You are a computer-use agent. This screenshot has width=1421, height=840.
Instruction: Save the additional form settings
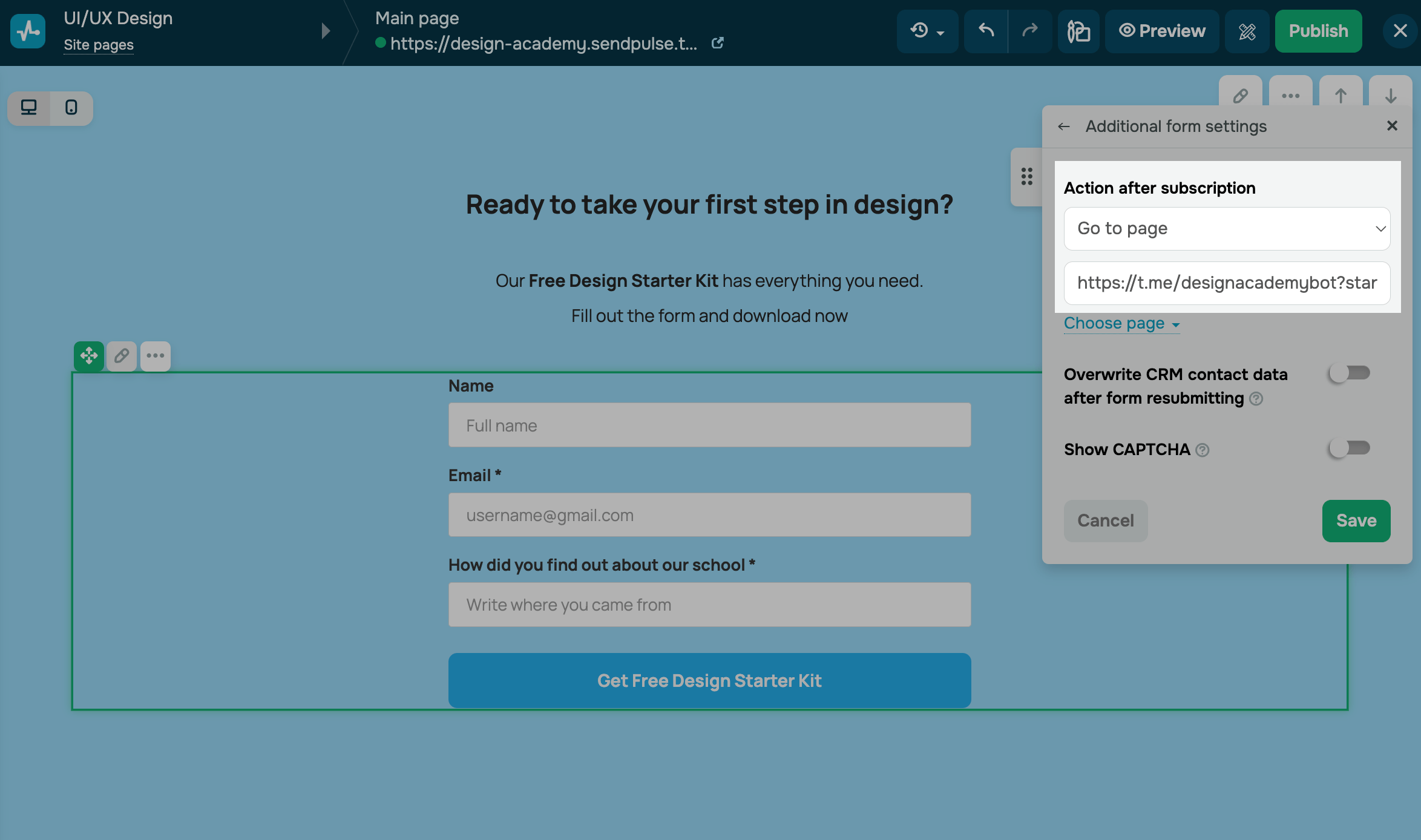click(x=1356, y=520)
